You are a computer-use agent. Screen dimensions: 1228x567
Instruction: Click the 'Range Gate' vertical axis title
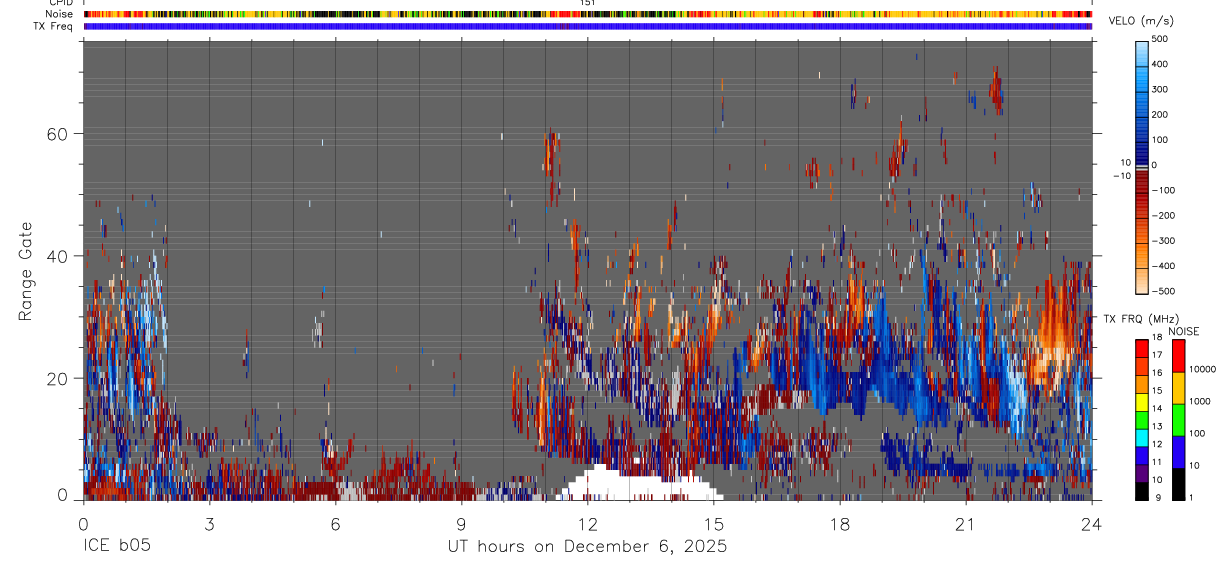pyautogui.click(x=27, y=271)
